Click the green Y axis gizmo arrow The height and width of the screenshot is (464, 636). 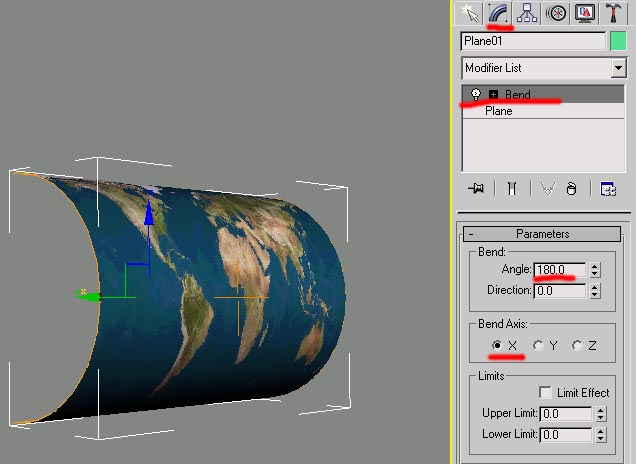(x=89, y=296)
